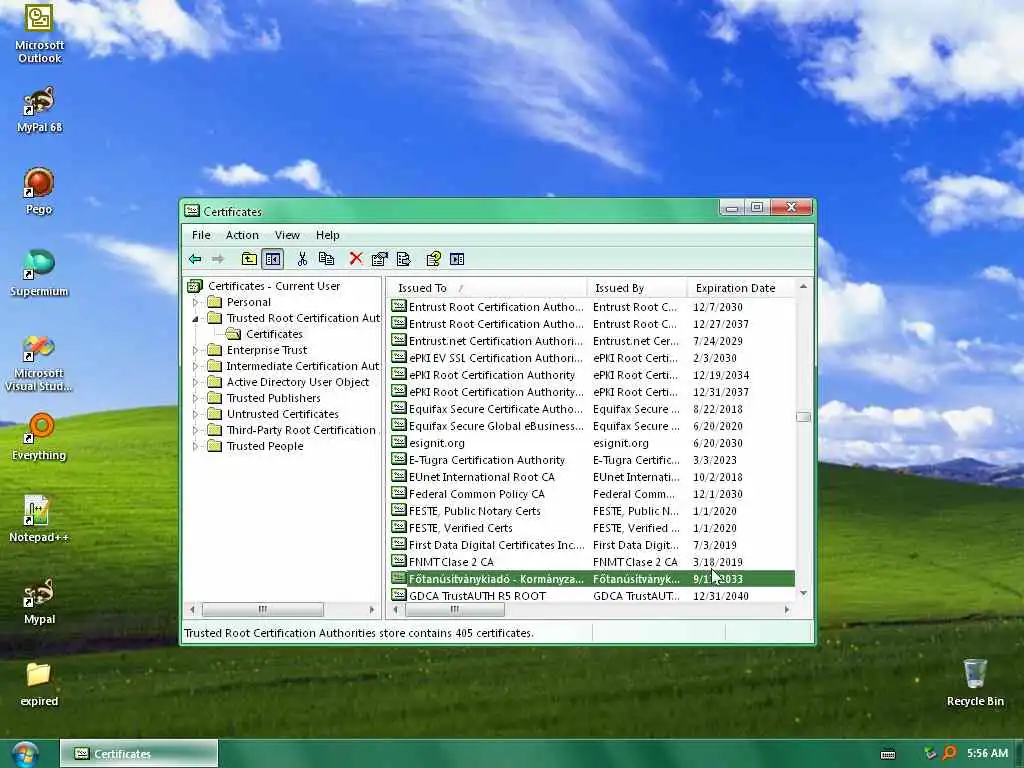Open the Action menu
Viewport: 1024px width, 768px height.
[x=242, y=235]
